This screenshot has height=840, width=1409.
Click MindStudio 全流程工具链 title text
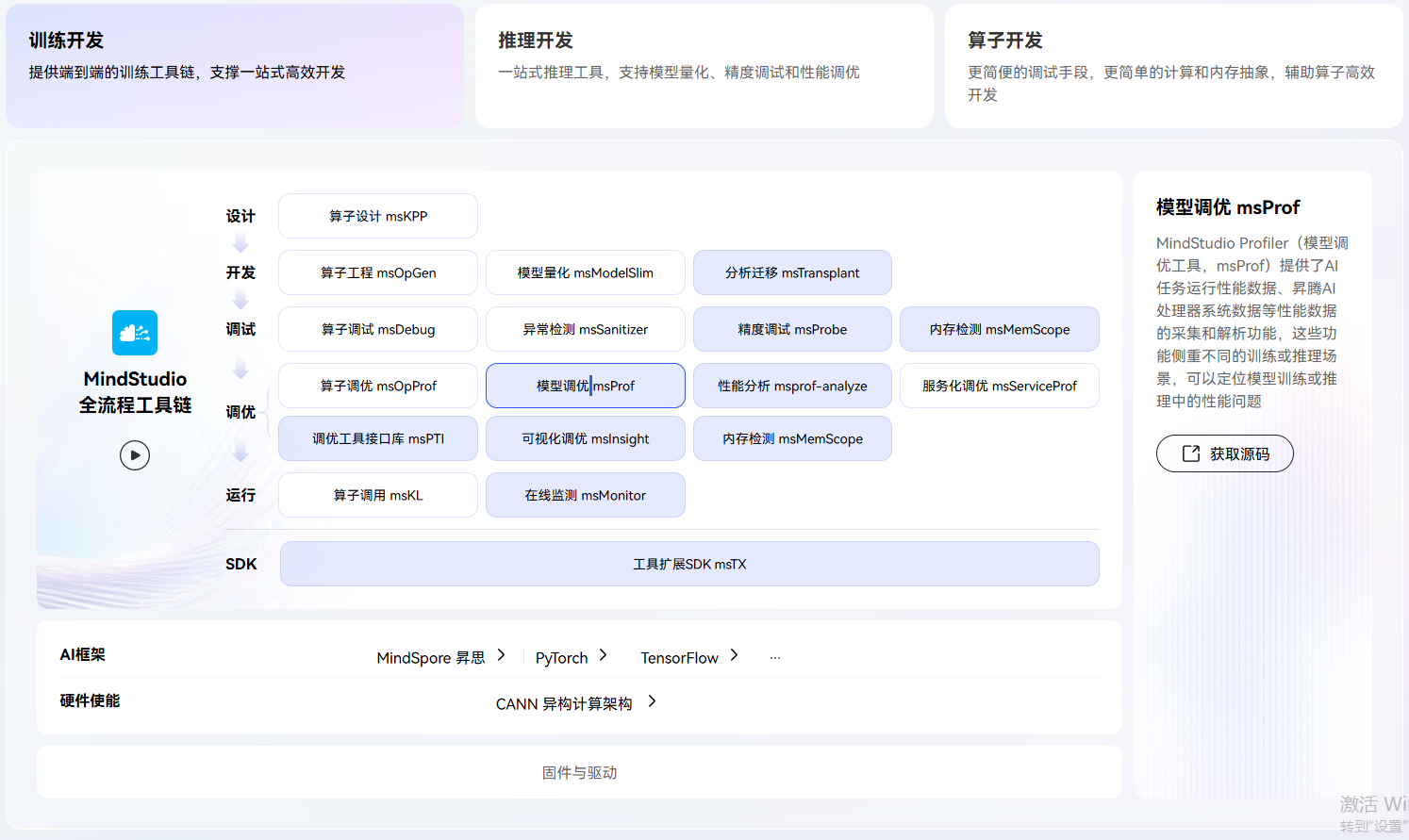135,391
